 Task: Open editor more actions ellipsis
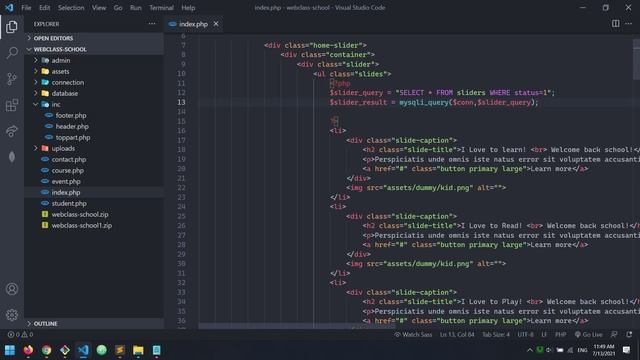[629, 24]
